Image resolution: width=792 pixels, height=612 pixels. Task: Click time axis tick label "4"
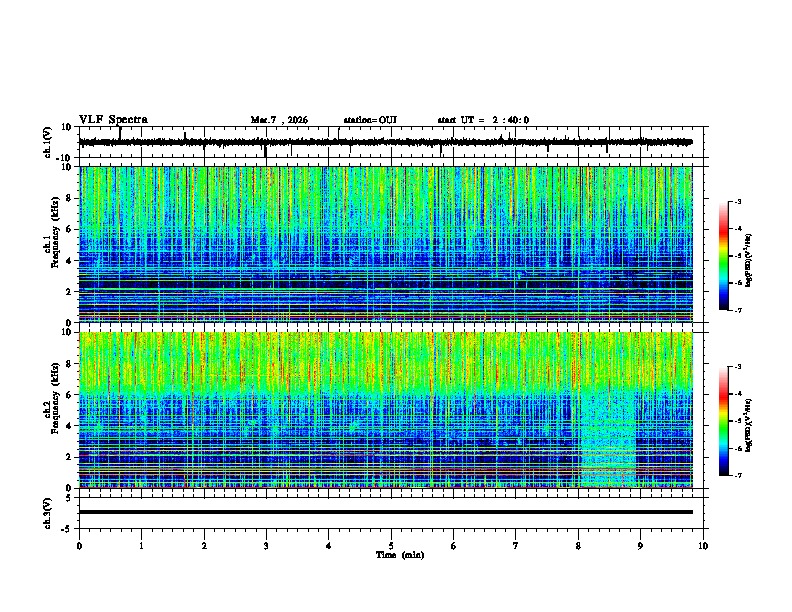[x=329, y=546]
